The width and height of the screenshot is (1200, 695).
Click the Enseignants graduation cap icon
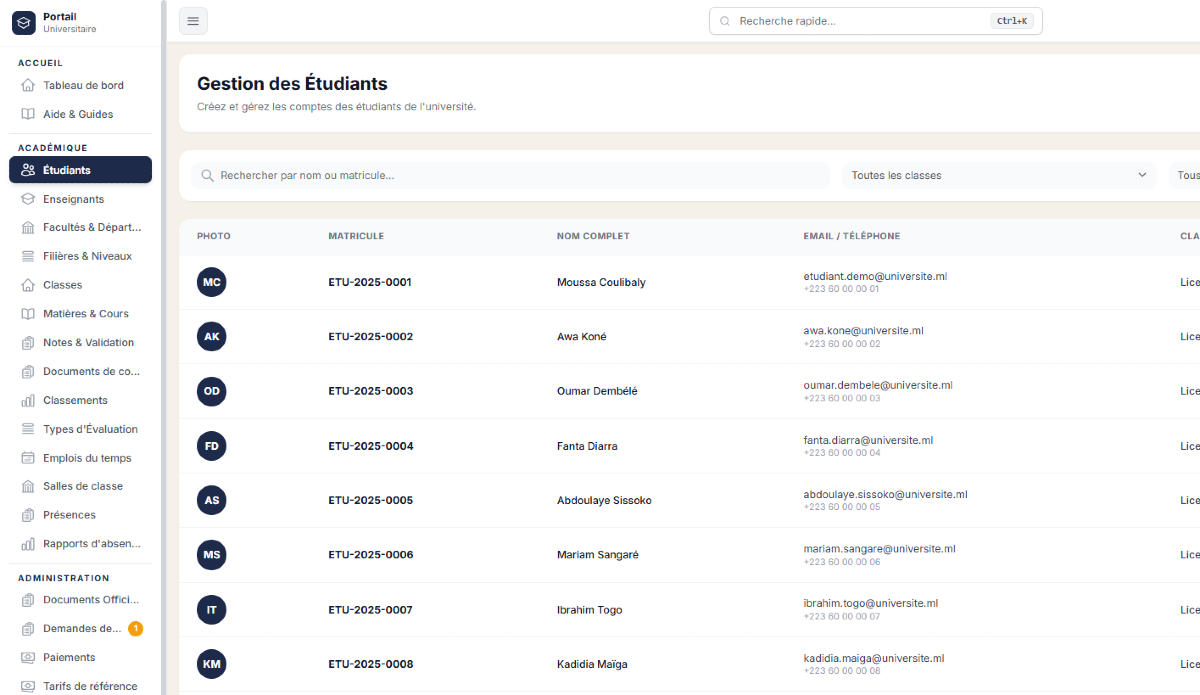click(28, 199)
